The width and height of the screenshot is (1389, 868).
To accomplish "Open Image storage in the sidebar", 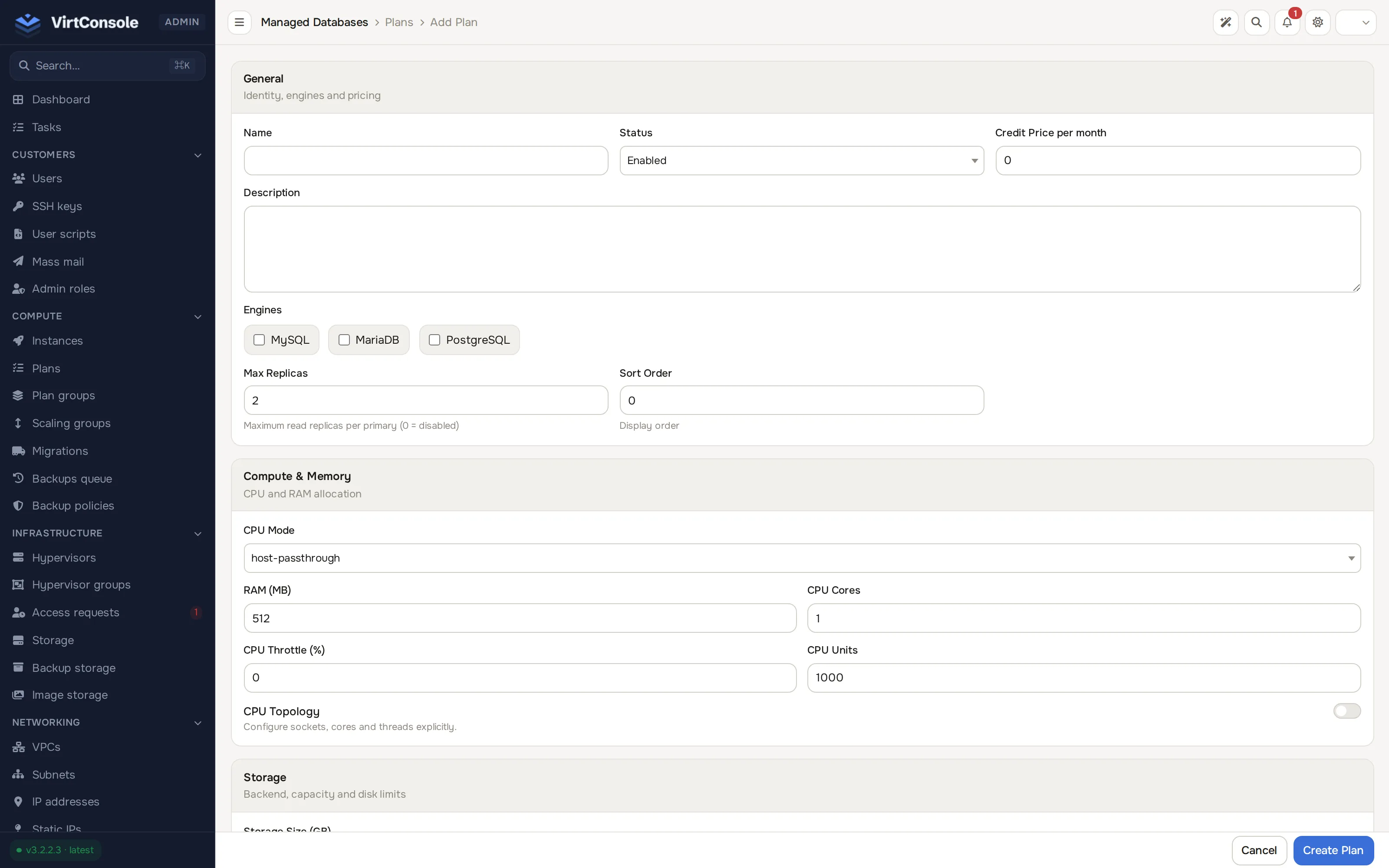I will click(107, 695).
